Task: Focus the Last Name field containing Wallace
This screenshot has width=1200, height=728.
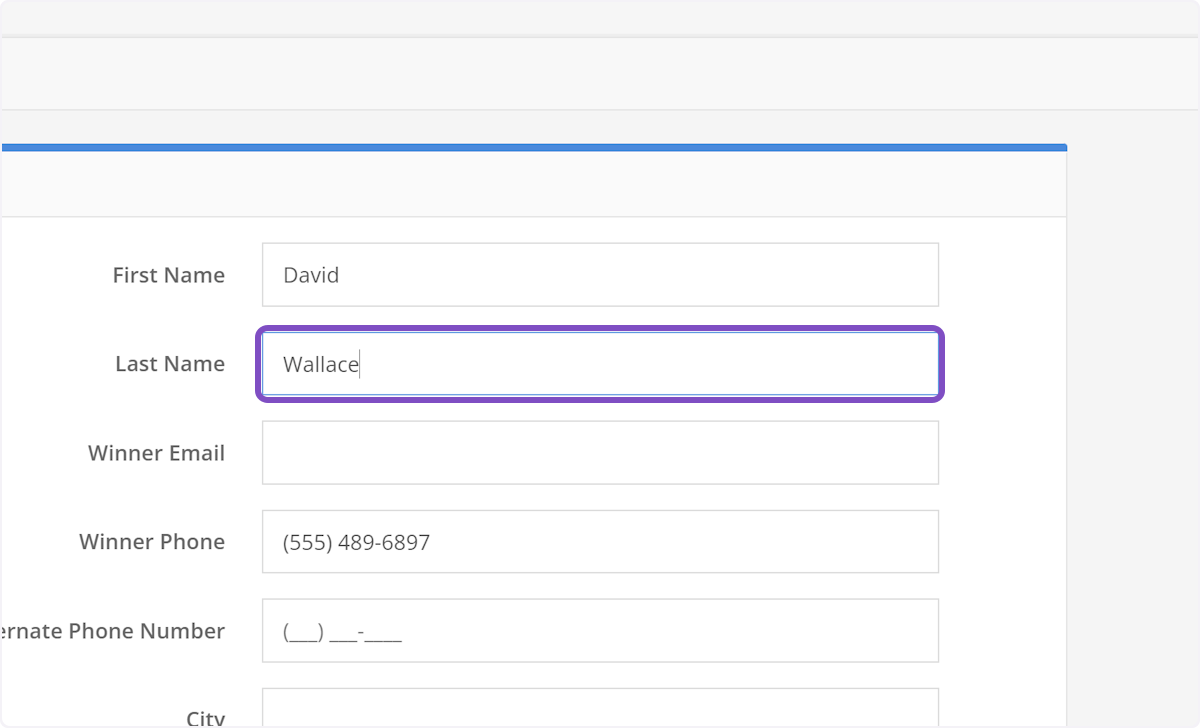Action: (x=600, y=364)
